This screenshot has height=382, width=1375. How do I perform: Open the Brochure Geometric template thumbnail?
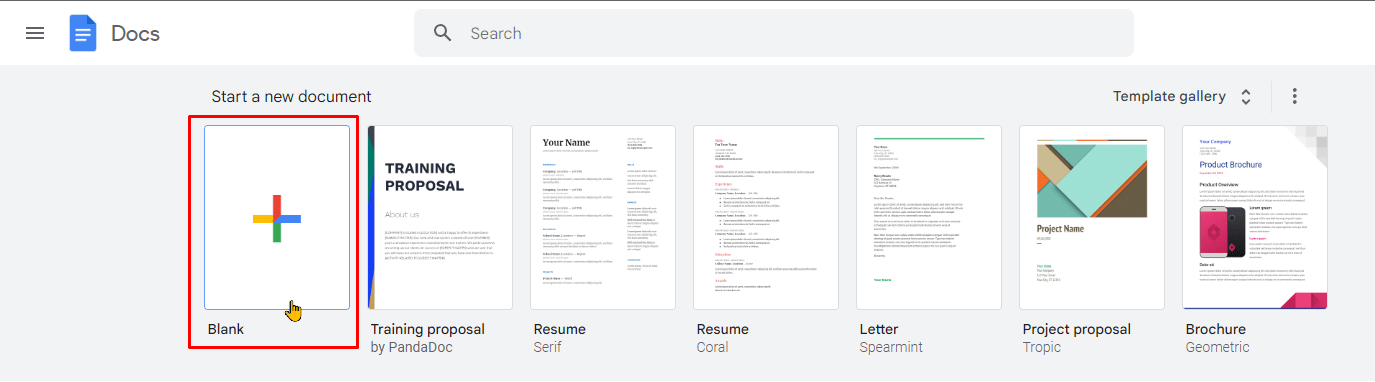pos(1255,217)
